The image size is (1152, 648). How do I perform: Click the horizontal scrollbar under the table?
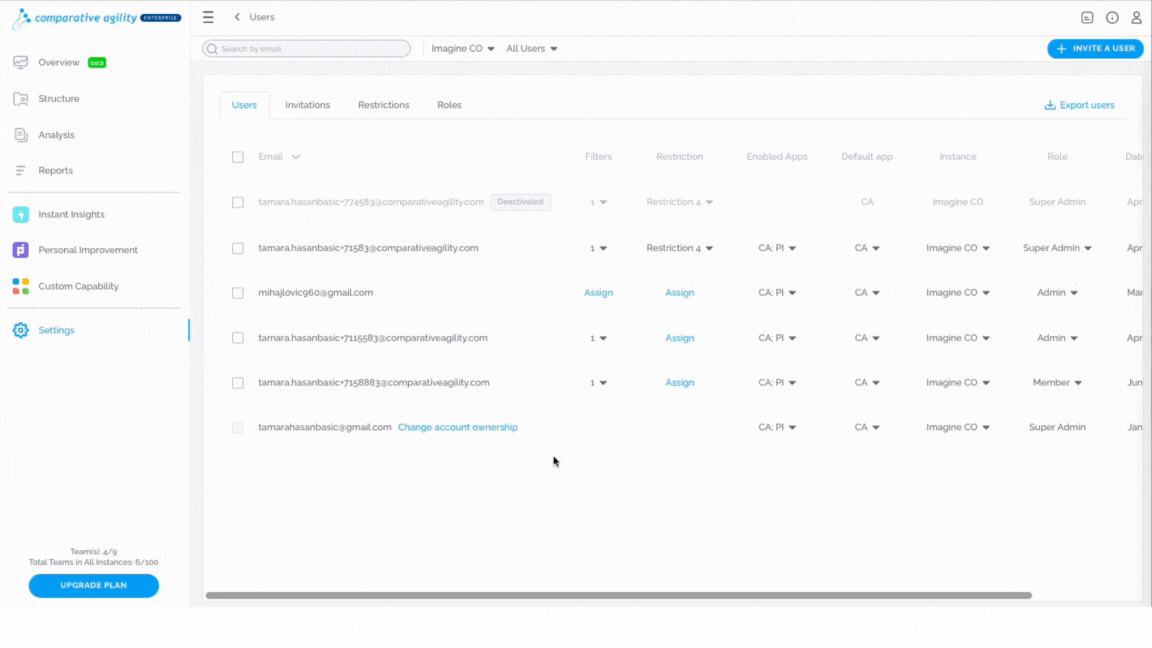click(x=619, y=595)
